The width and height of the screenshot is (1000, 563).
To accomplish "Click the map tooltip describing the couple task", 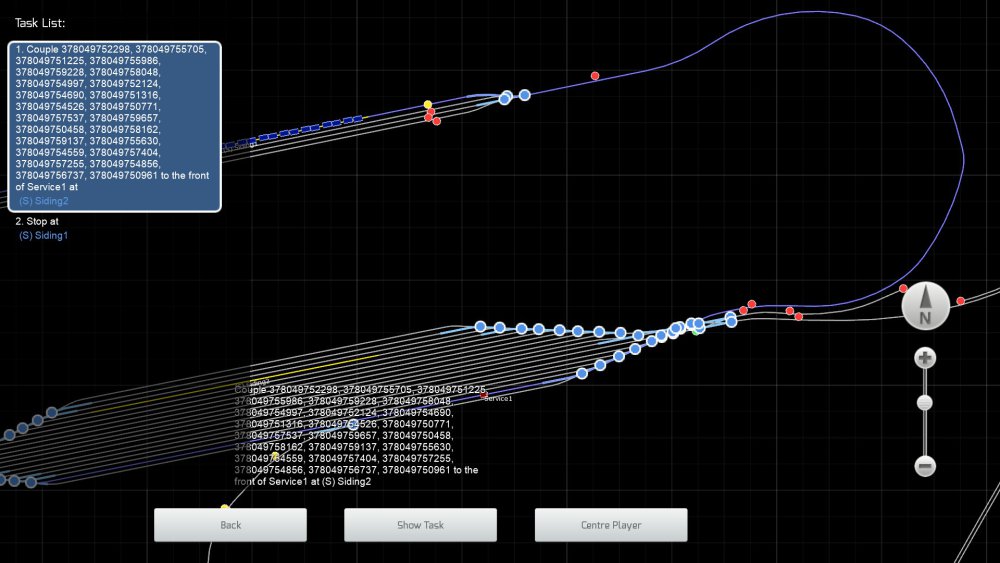I will (357, 435).
